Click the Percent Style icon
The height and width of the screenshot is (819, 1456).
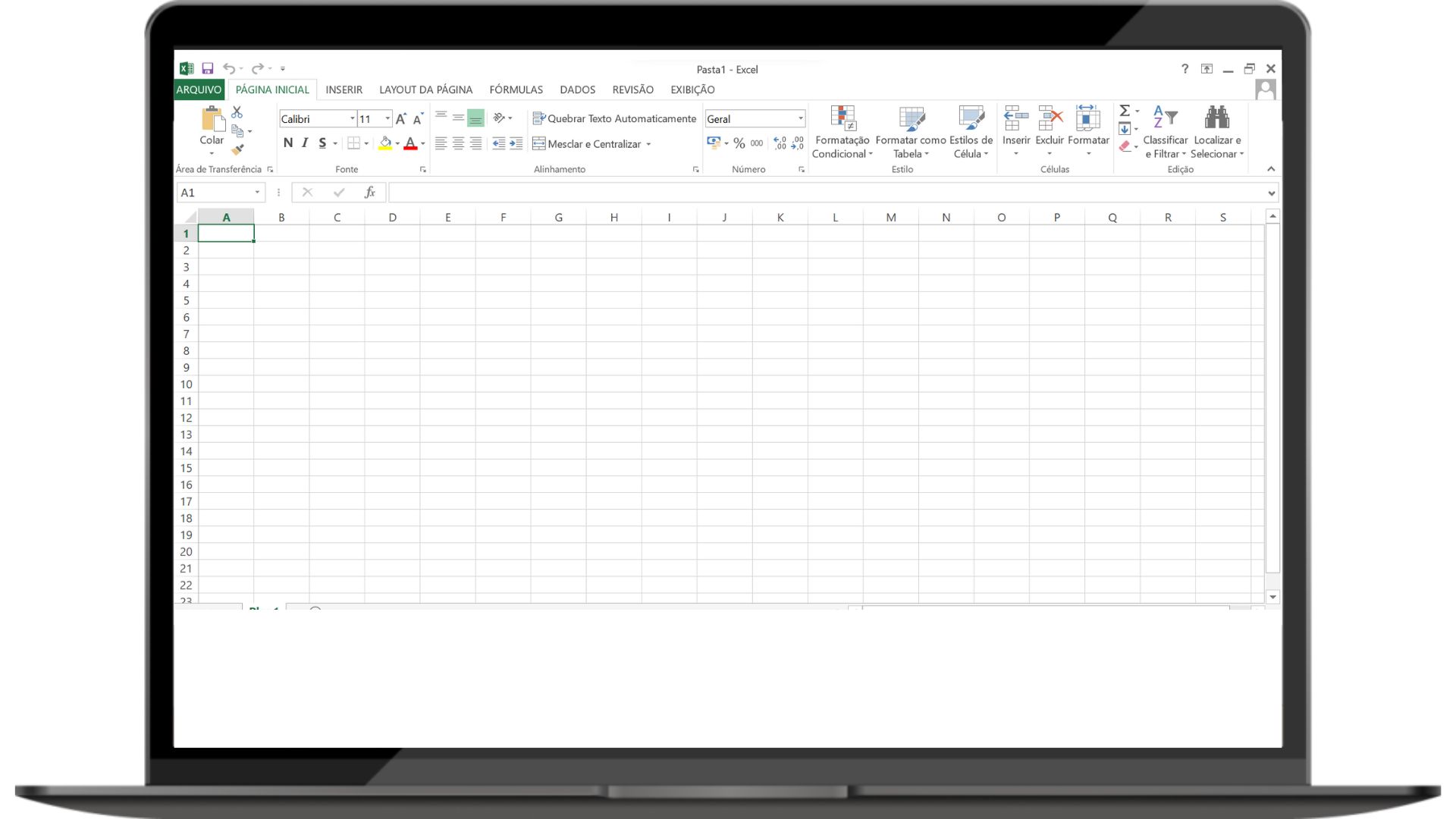click(x=739, y=143)
